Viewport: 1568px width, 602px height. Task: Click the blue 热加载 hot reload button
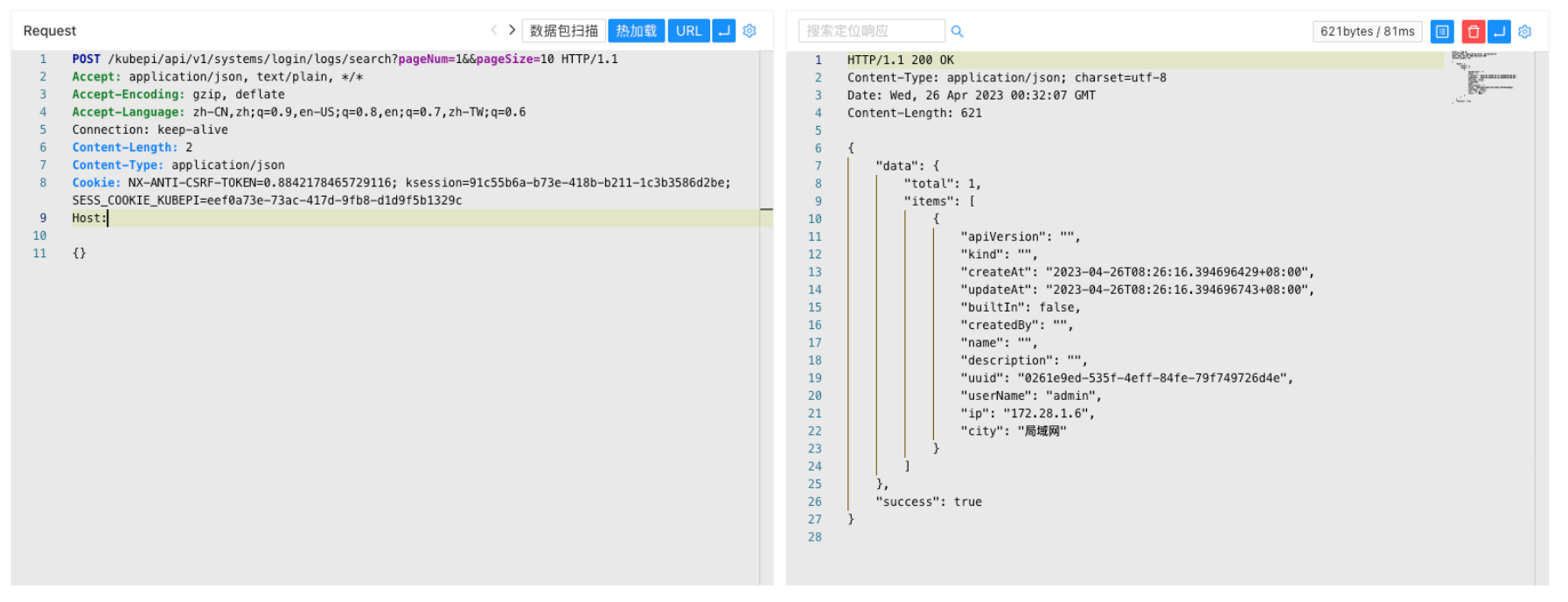click(636, 31)
